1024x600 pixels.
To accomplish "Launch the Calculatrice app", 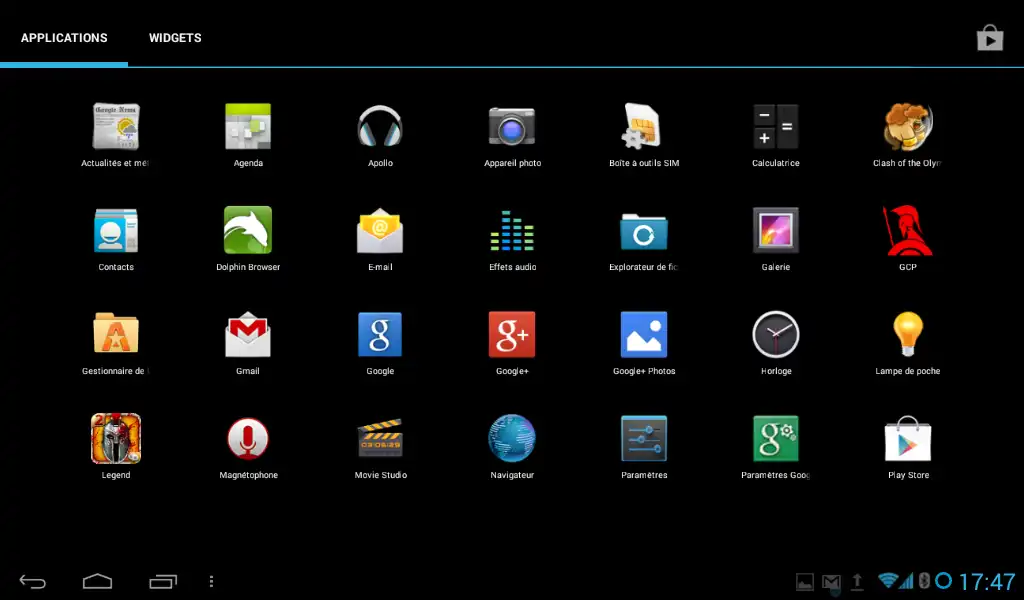I will (776, 126).
